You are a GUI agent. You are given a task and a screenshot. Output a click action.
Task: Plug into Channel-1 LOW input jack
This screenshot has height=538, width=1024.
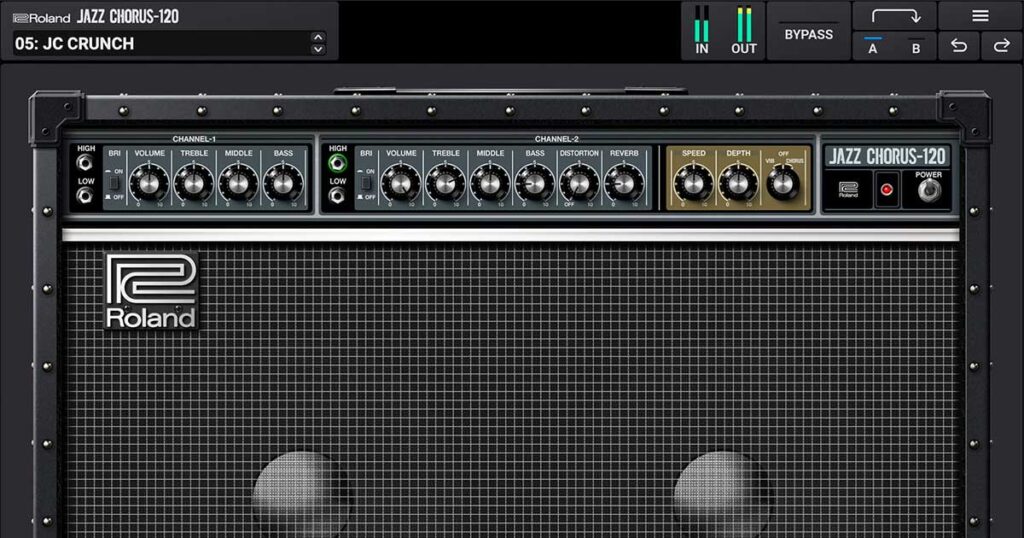pos(84,195)
